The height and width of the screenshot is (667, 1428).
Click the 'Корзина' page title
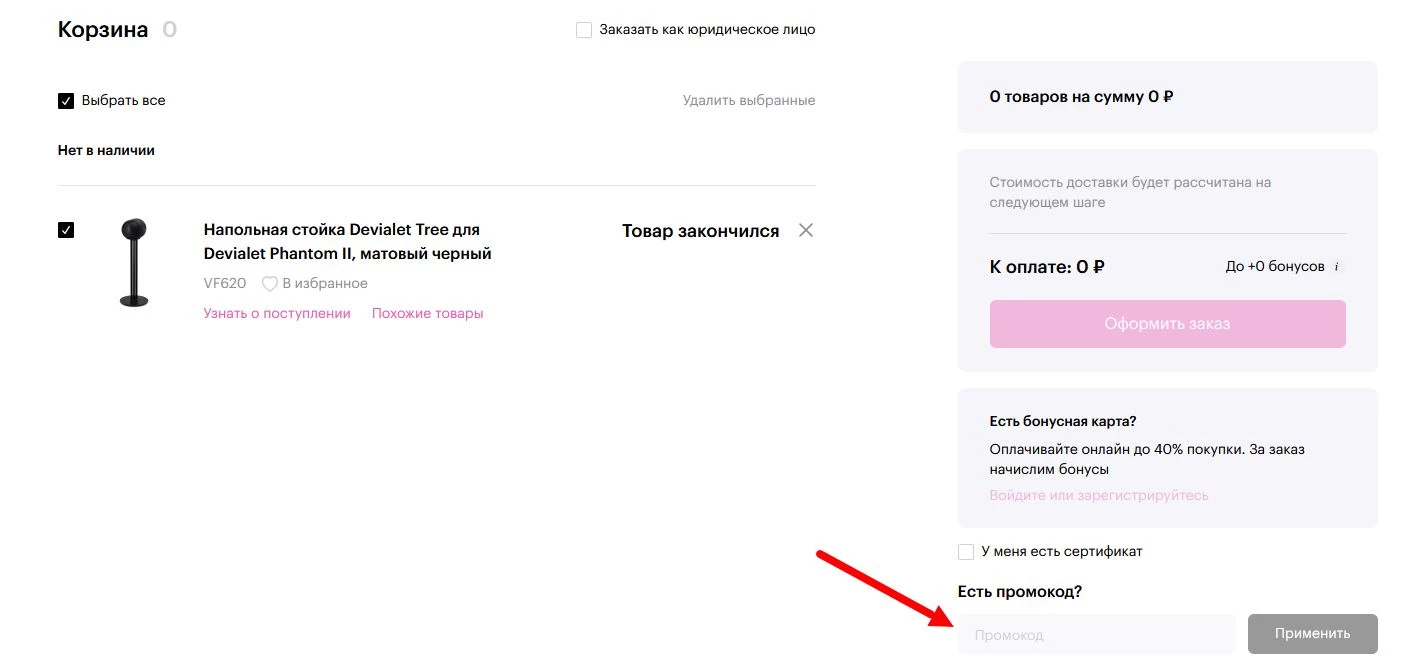(x=102, y=29)
